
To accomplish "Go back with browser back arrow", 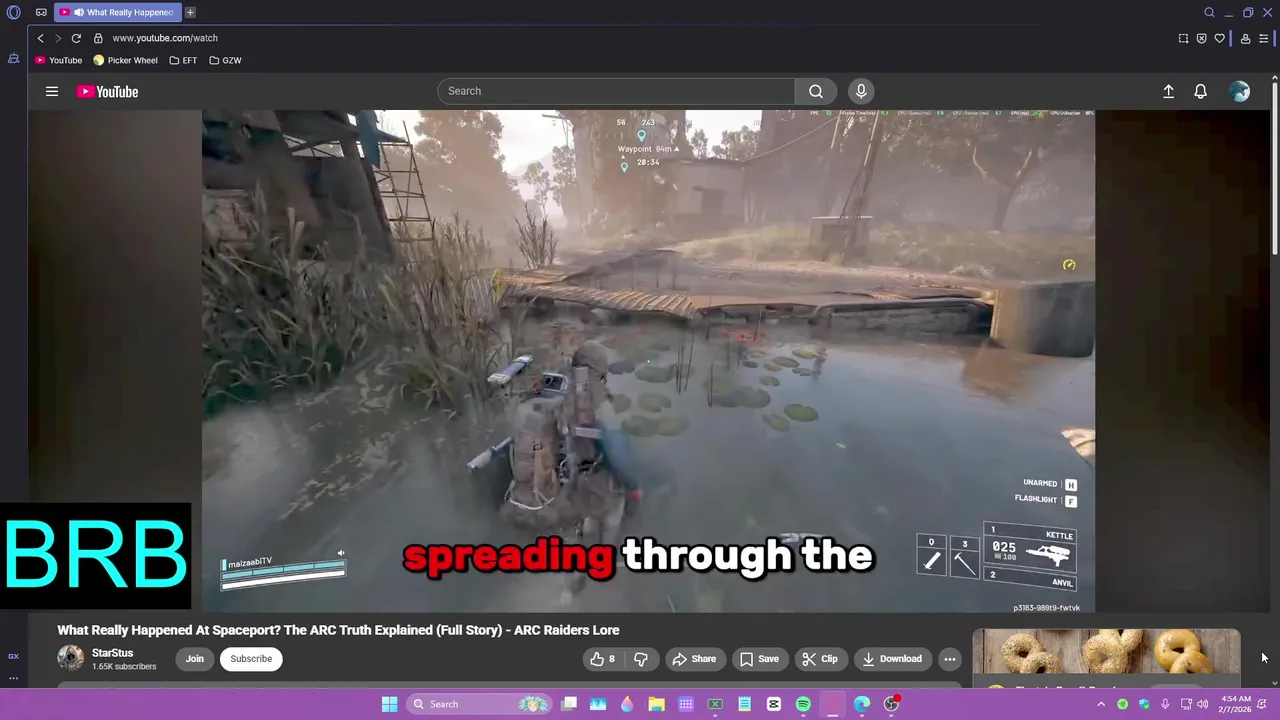I will [40, 38].
